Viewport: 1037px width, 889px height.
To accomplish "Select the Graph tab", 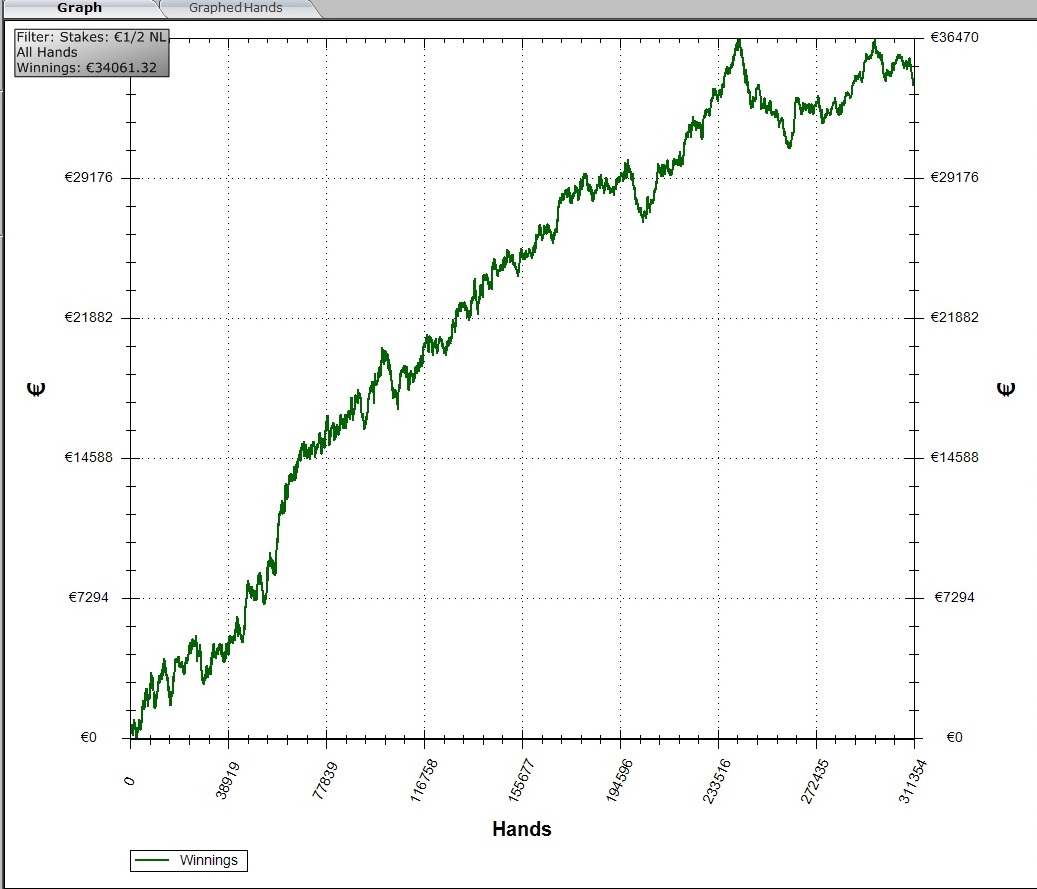I will tap(79, 8).
